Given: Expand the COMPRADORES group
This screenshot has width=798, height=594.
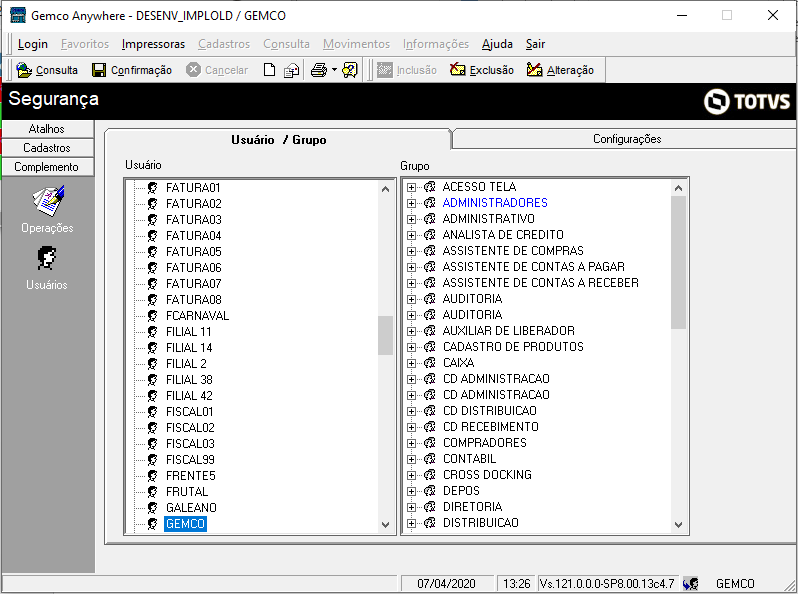Looking at the screenshot, I should [411, 443].
